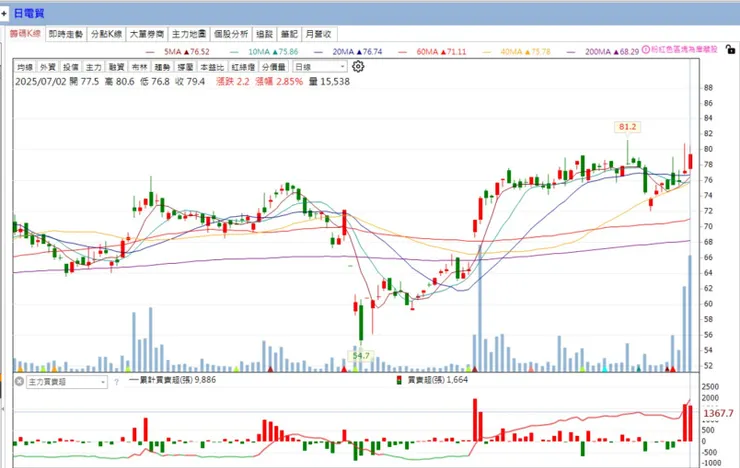Click the 10MA 75.86 legend entry
The width and height of the screenshot is (740, 468).
click(264, 51)
